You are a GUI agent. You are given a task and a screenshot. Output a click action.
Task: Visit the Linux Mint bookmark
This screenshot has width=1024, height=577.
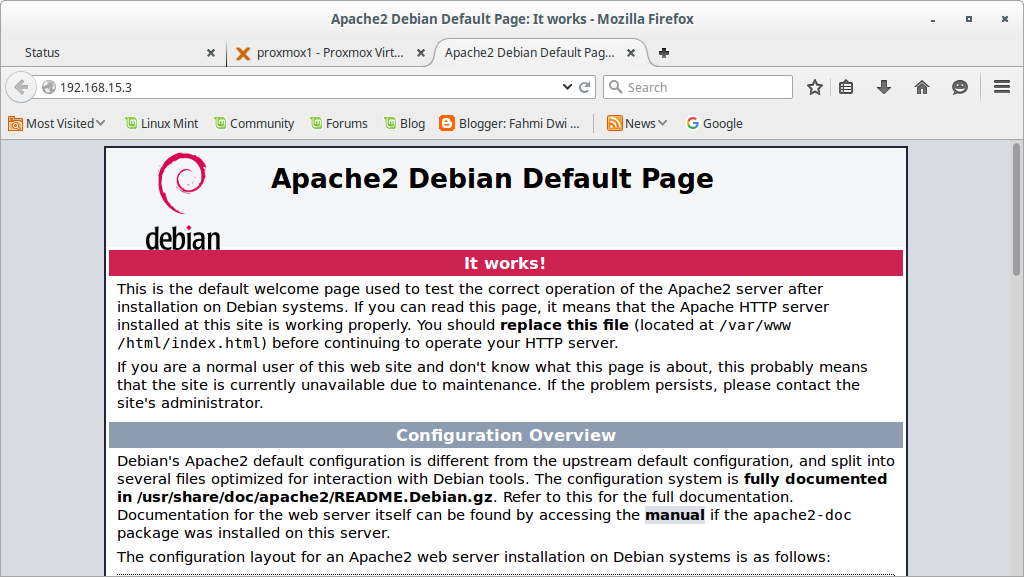click(x=161, y=123)
